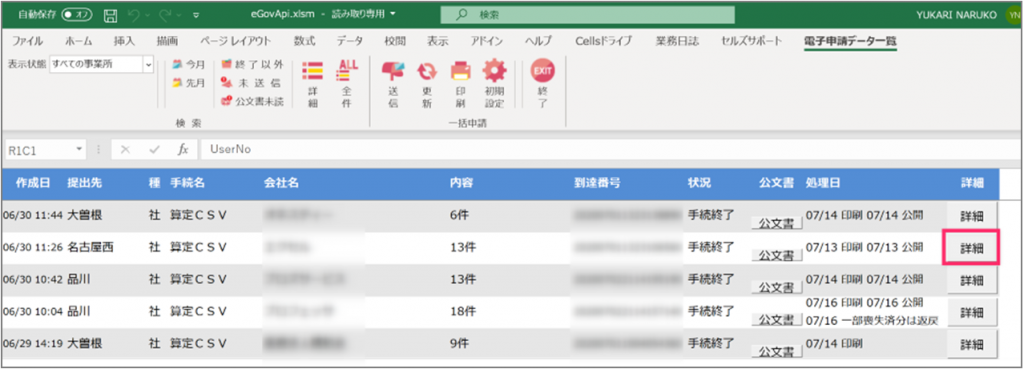This screenshot has height=369, width=1024.
Task: Switch to the ヘルプ tab
Action: pos(539,41)
